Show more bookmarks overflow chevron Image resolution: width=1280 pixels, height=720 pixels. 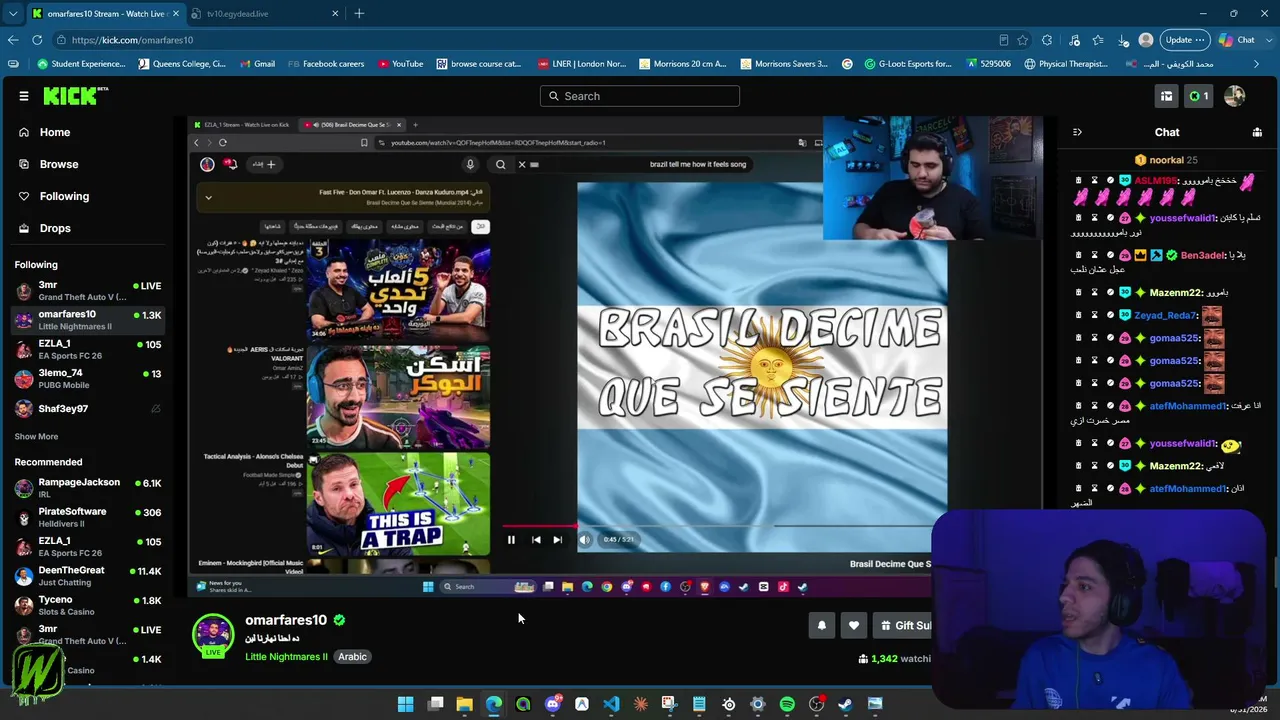(x=1256, y=64)
